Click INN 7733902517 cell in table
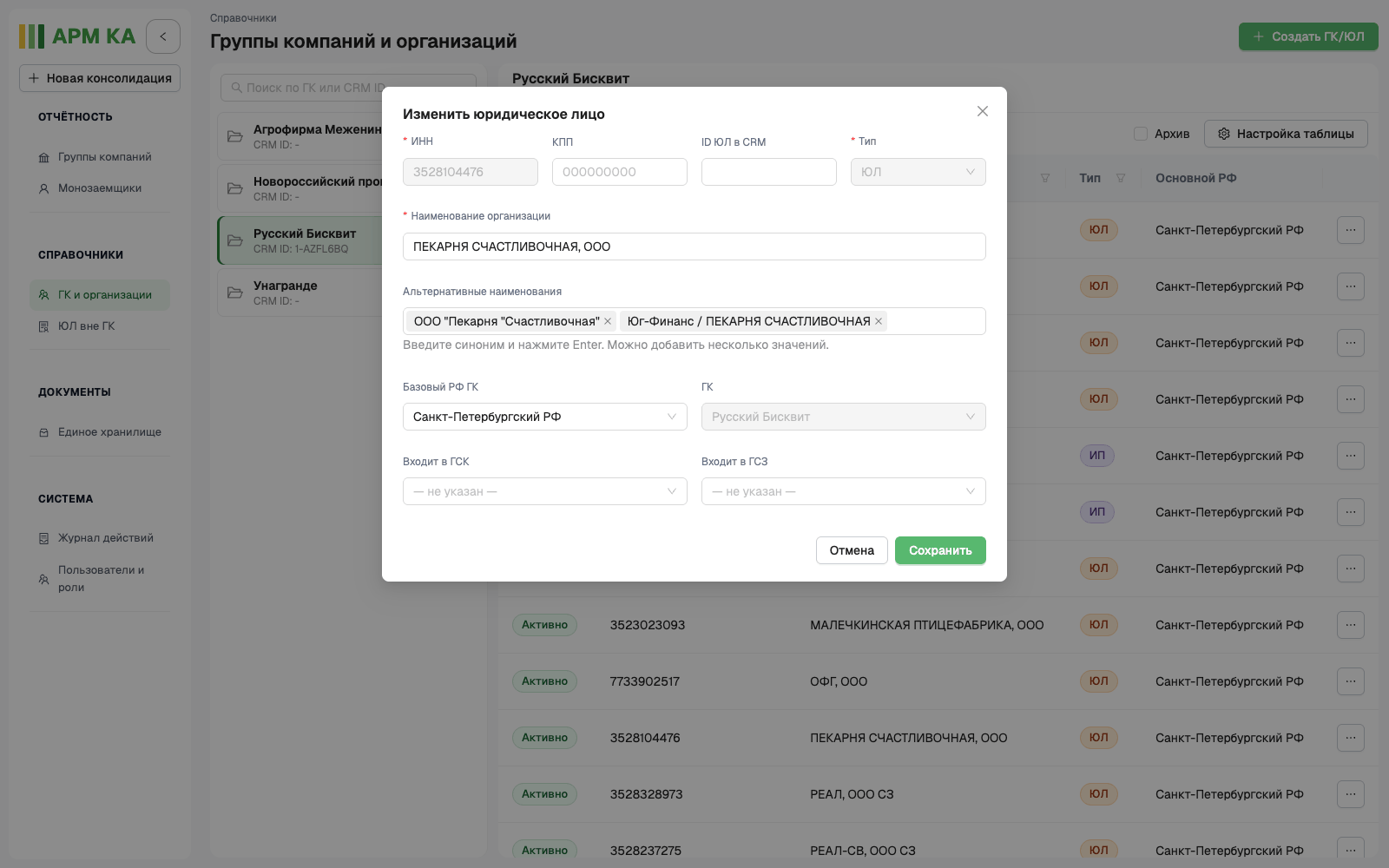 click(x=645, y=681)
